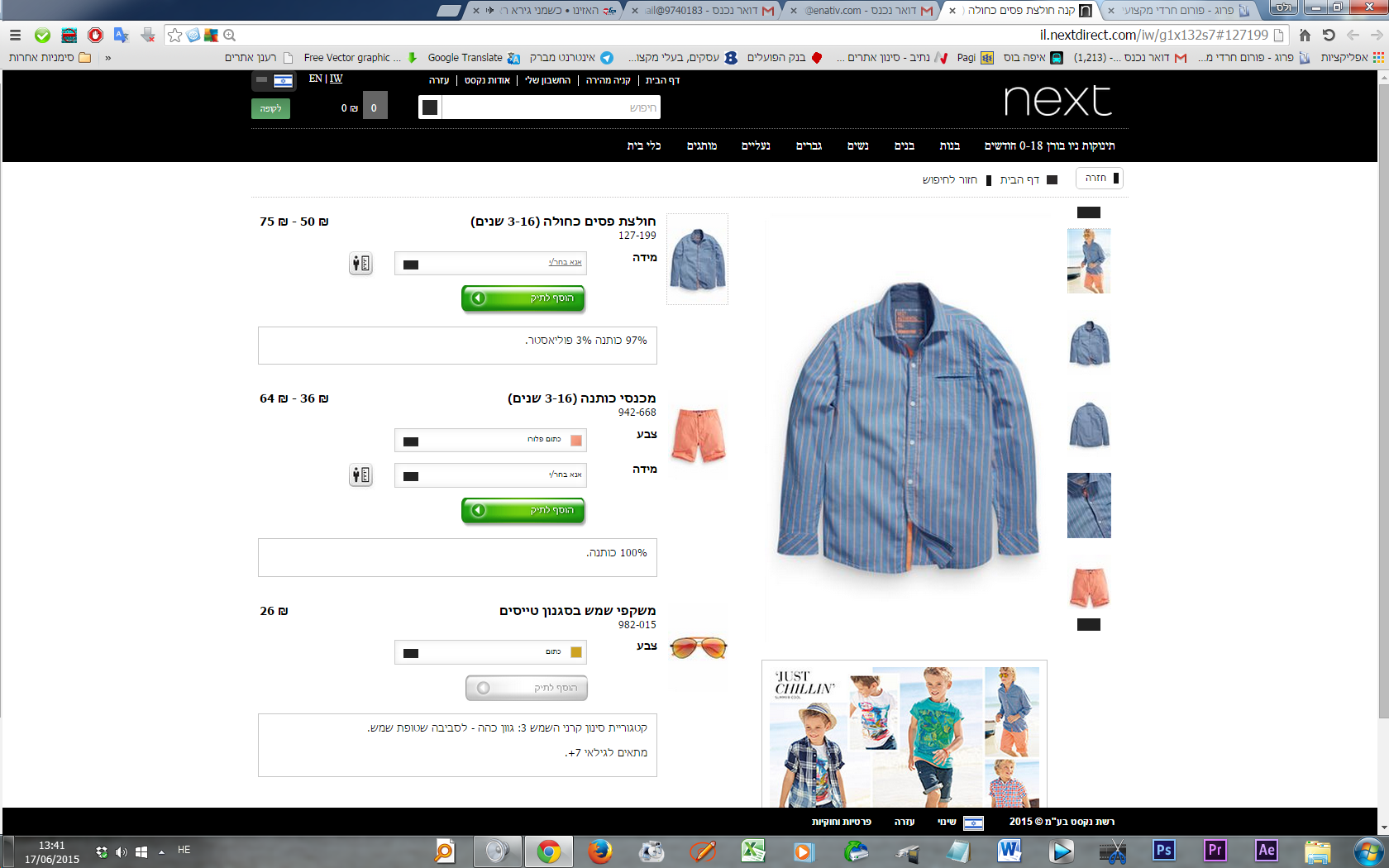
Task: Click the Just Chillin' promotional banner
Action: (905, 735)
